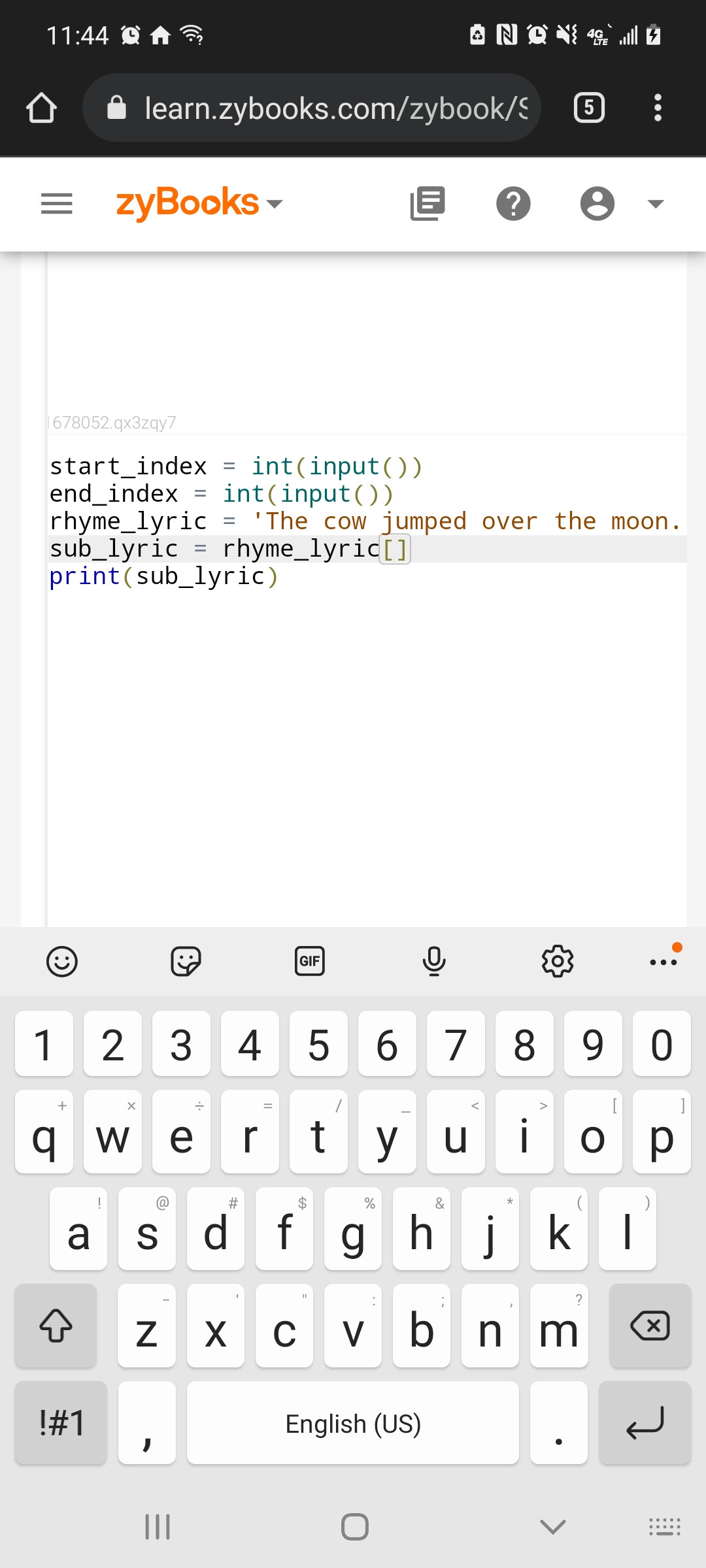Hide keyboard with the down chevron
This screenshot has height=1568, width=706.
[x=553, y=1527]
